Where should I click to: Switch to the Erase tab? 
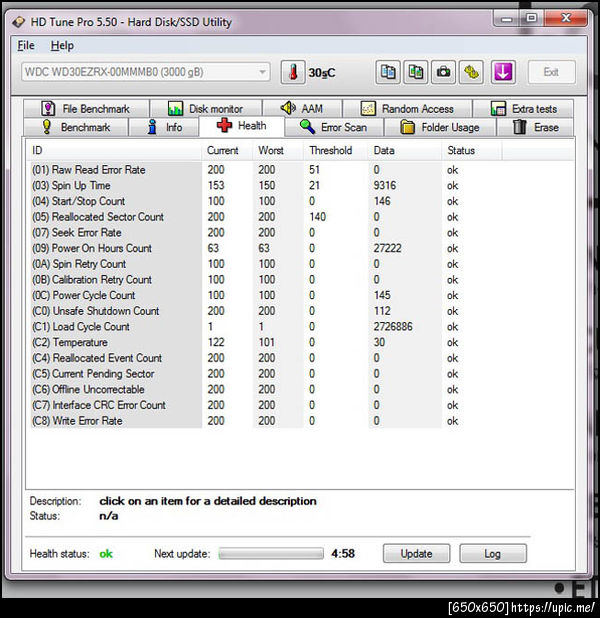pos(535,127)
